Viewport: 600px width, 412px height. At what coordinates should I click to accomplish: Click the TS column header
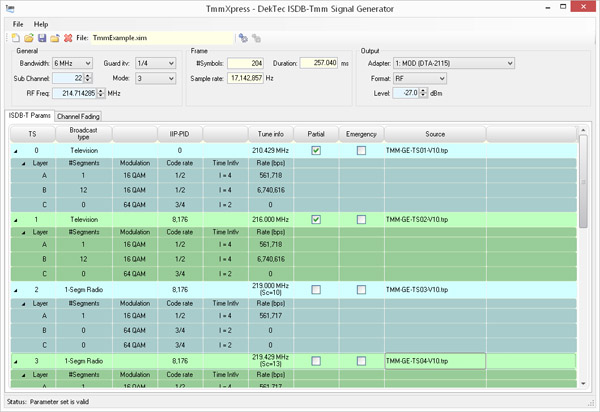coord(33,134)
